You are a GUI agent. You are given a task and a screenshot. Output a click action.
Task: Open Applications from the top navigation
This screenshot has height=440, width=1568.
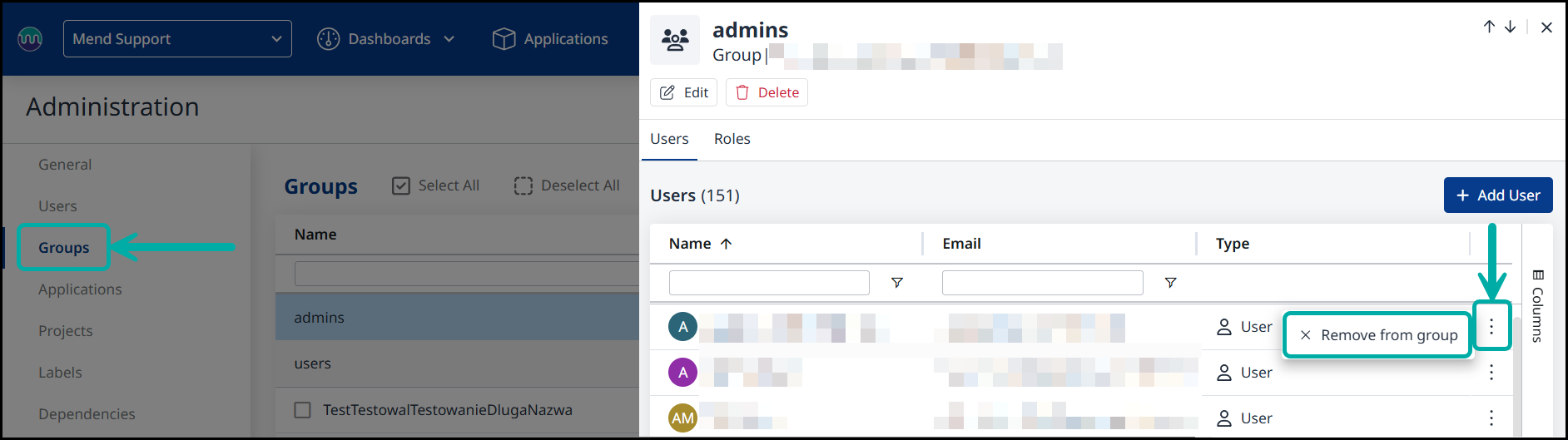(550, 39)
